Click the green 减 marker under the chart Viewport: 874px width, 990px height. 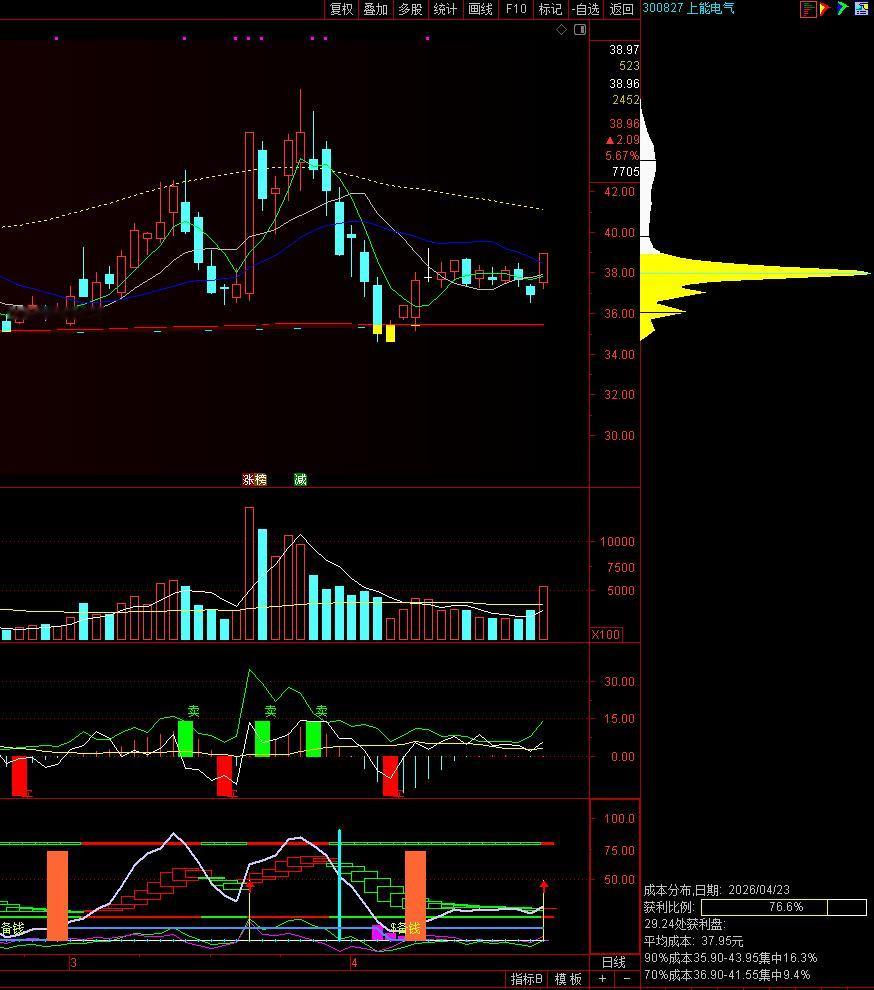(301, 479)
